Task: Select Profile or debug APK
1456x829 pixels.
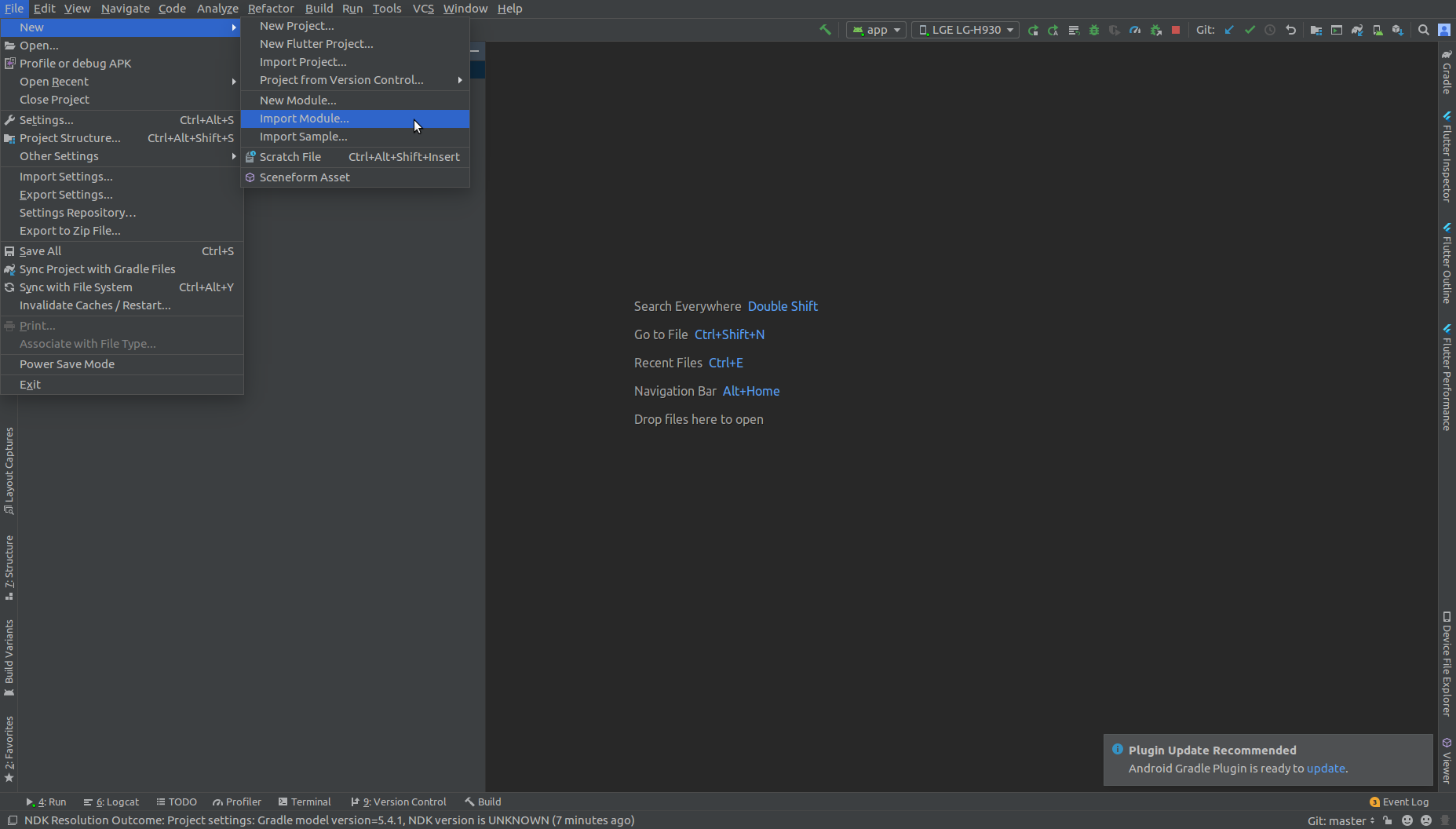Action: click(x=122, y=64)
